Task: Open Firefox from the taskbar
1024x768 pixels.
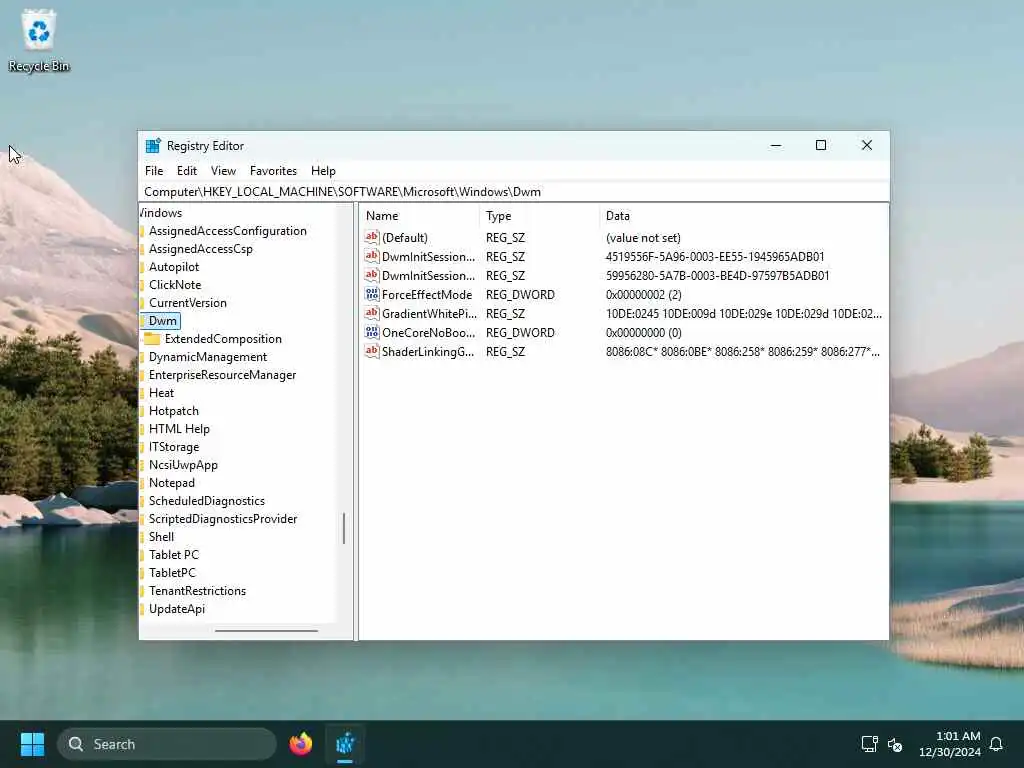Action: point(300,744)
